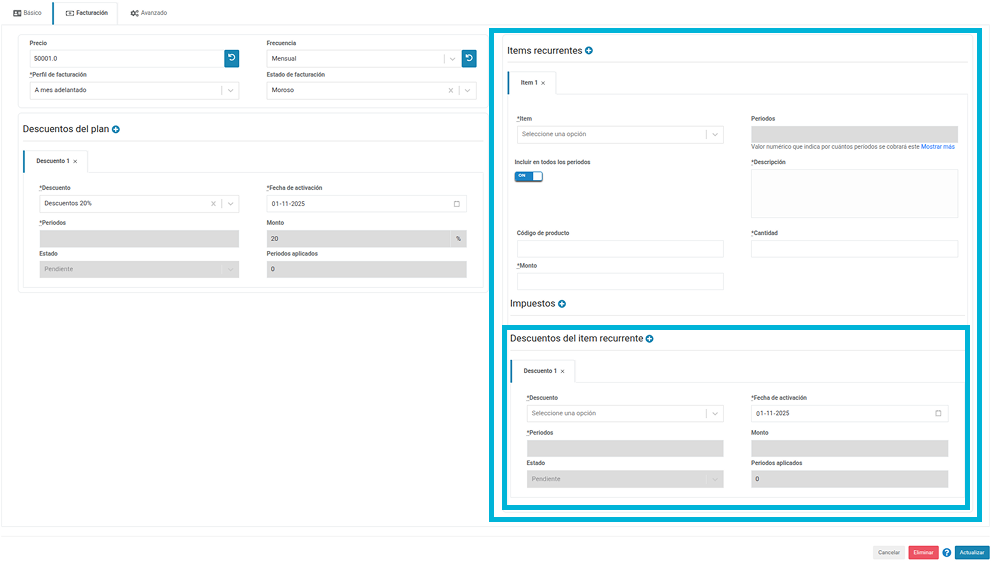The width and height of the screenshot is (995, 564).
Task: Close the Item 1 tab
Action: 543,83
